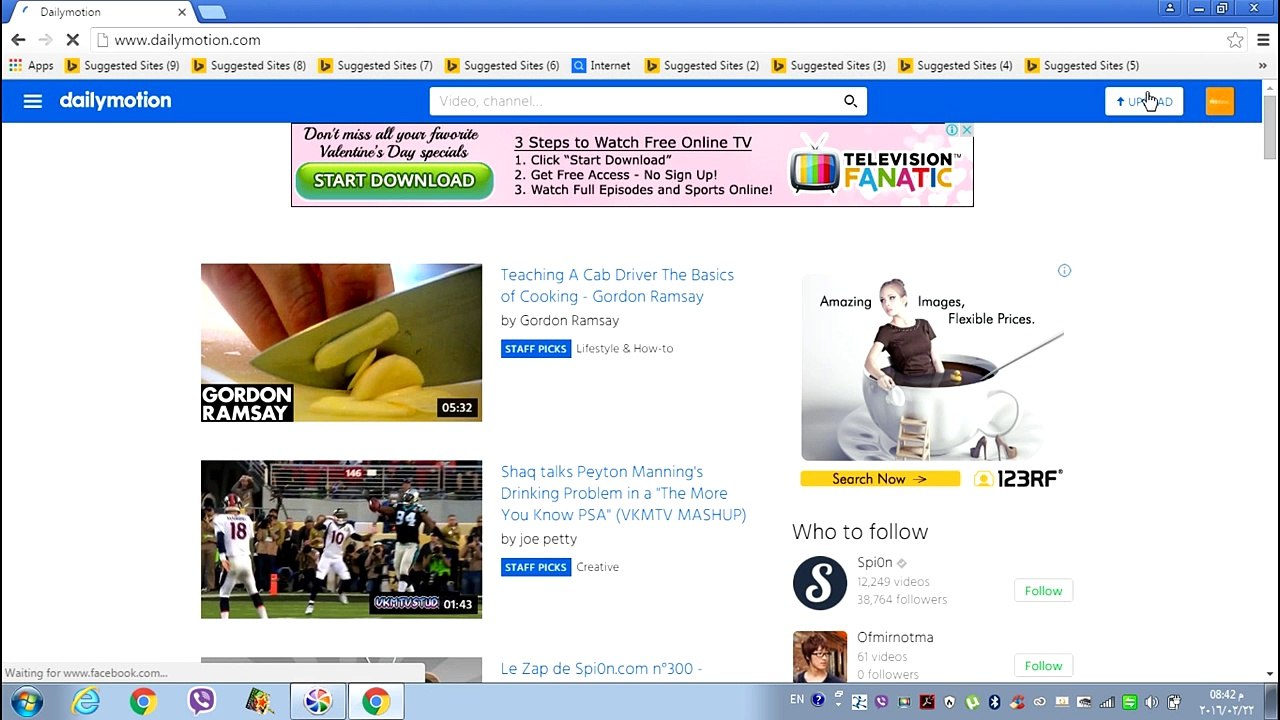
Task: Open the Internet bookmark
Action: coord(601,65)
